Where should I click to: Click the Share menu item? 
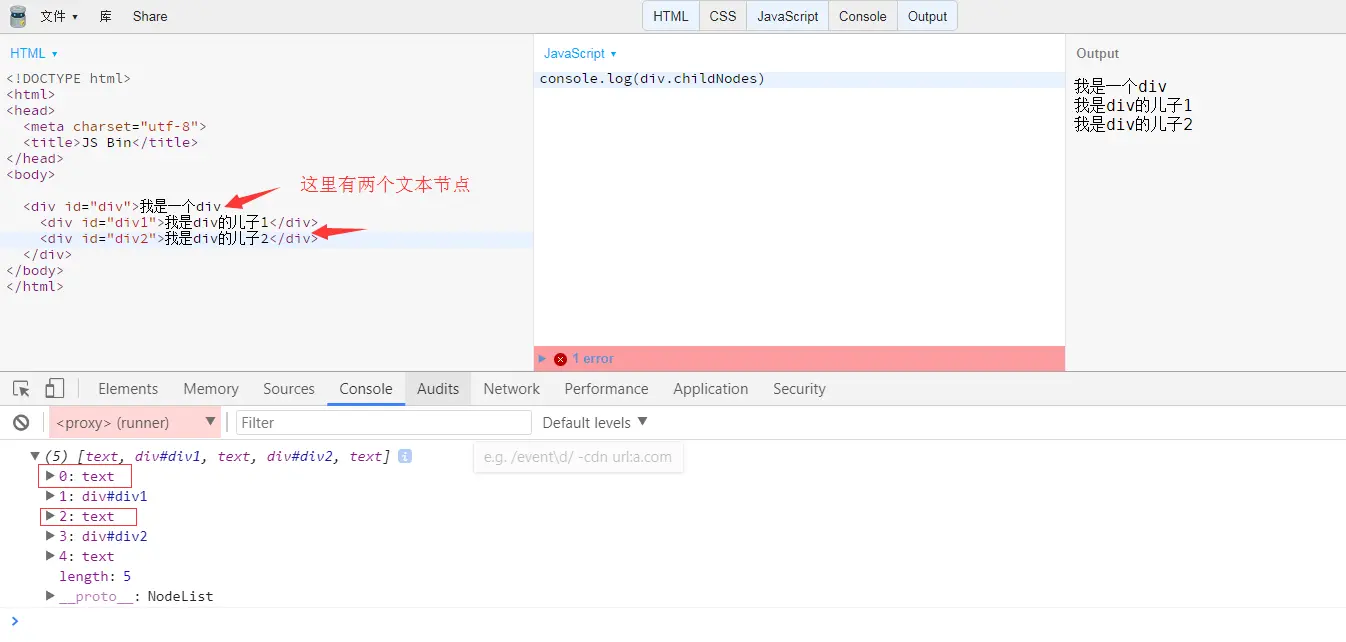(150, 16)
